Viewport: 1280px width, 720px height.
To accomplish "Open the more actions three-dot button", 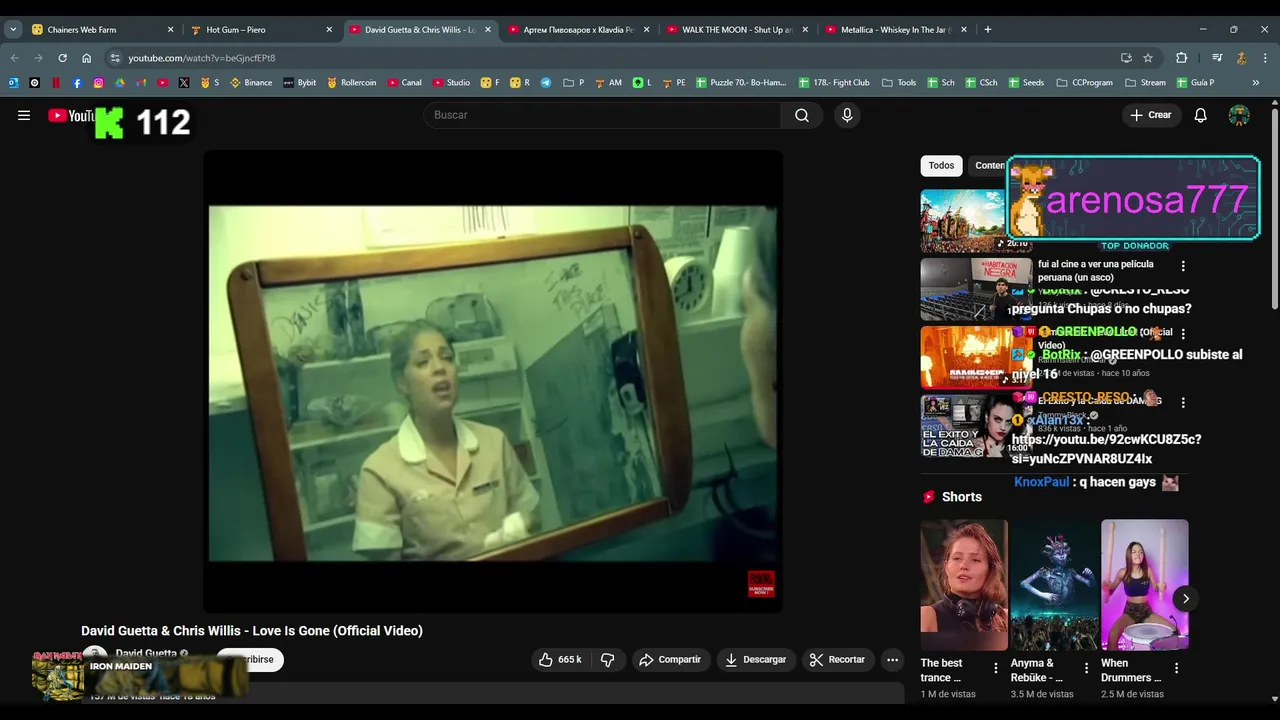I will point(892,660).
